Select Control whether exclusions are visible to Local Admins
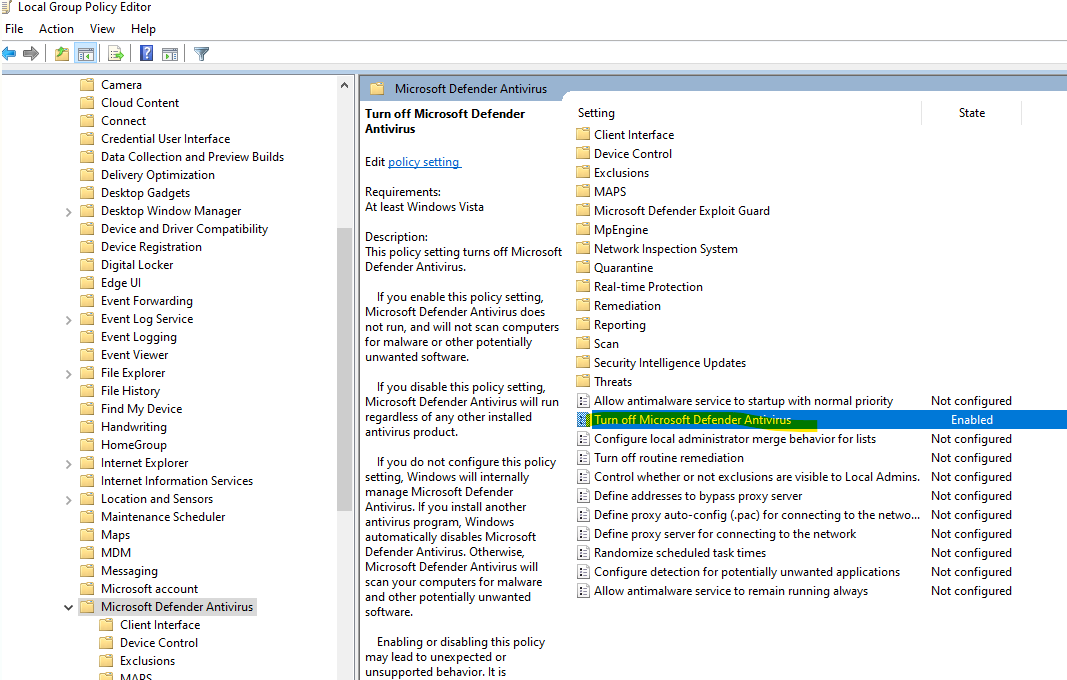This screenshot has width=1067, height=680. 757,477
